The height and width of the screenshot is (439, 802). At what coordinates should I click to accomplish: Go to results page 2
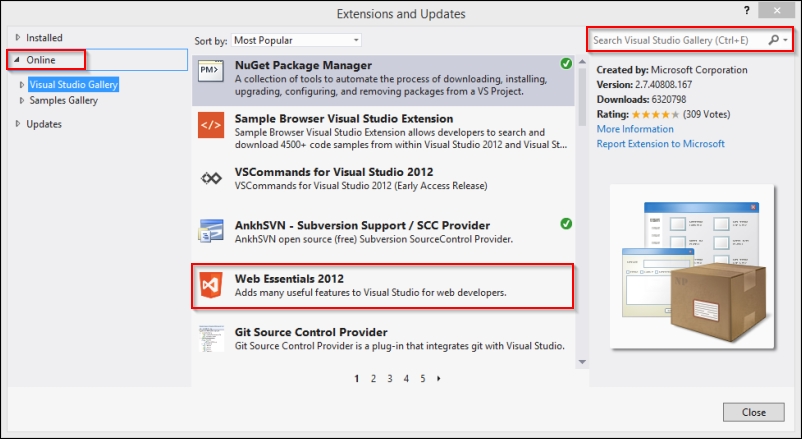[373, 379]
